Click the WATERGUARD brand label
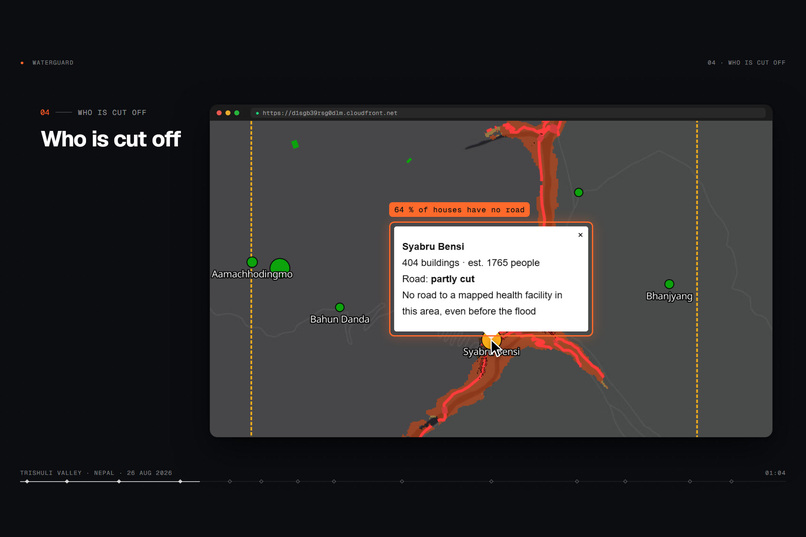The image size is (806, 537). click(53, 63)
